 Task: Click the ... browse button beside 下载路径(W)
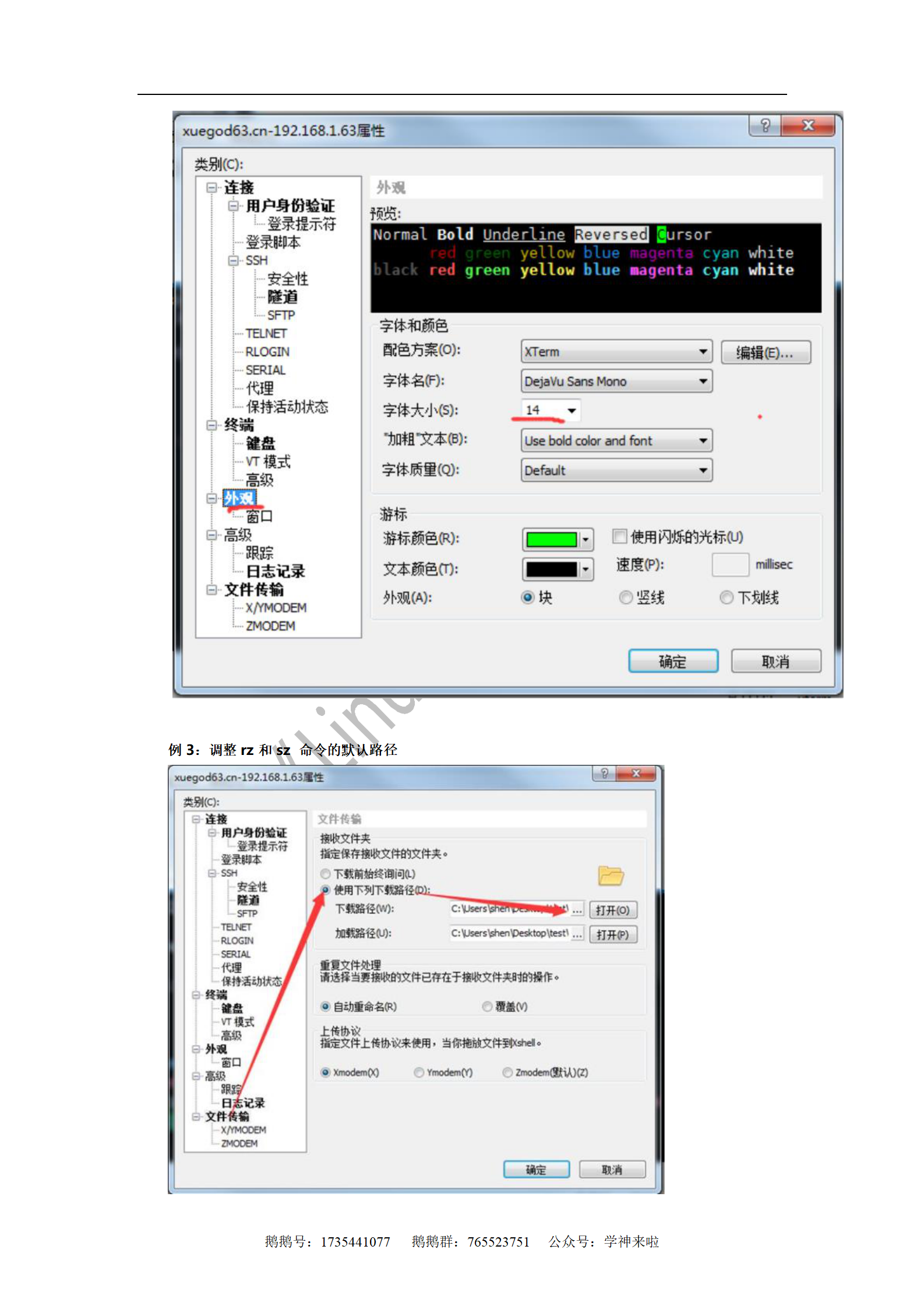tap(577, 909)
